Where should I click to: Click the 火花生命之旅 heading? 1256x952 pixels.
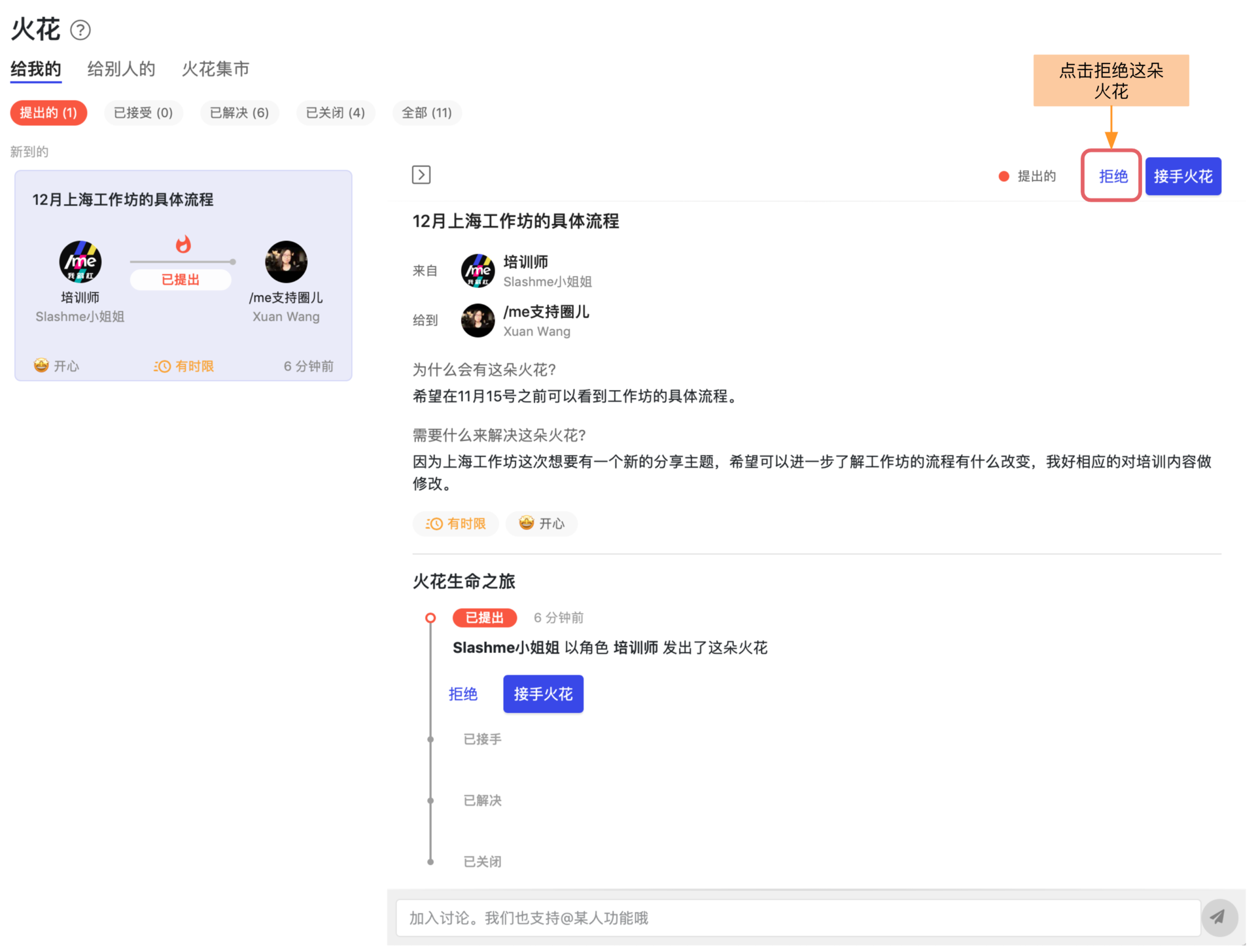(464, 581)
